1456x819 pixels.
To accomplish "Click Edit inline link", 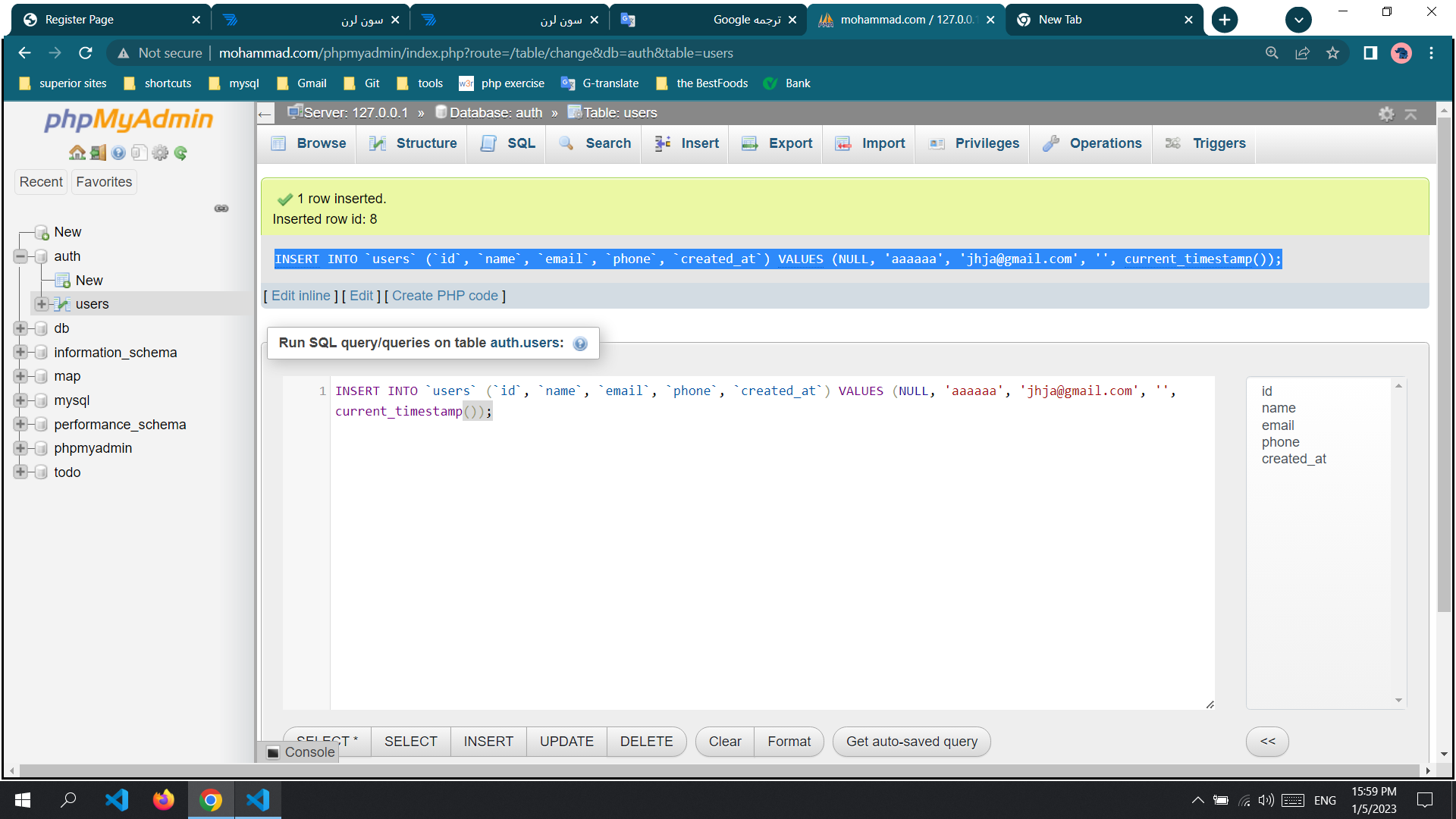I will pos(301,296).
